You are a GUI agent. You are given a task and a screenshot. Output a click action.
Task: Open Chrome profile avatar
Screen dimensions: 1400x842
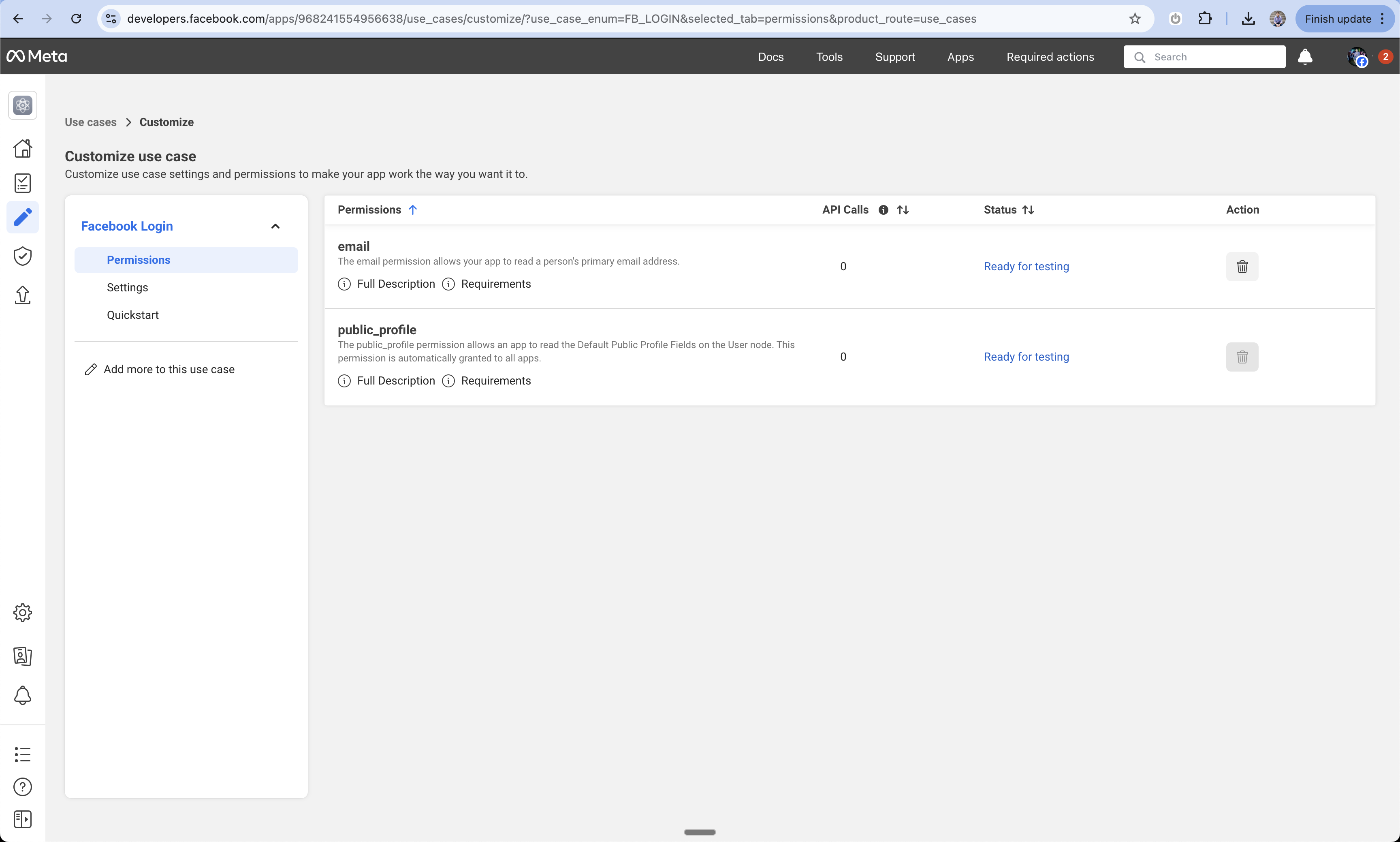pos(1278,19)
